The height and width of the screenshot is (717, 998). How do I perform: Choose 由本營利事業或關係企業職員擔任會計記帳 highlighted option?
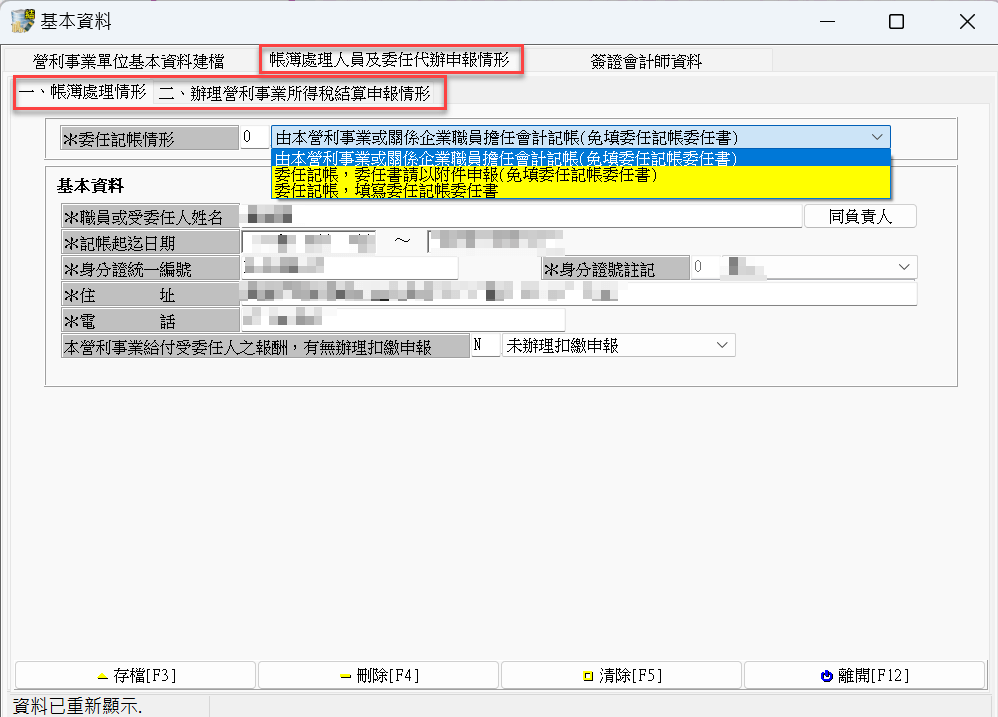pyautogui.click(x=580, y=158)
